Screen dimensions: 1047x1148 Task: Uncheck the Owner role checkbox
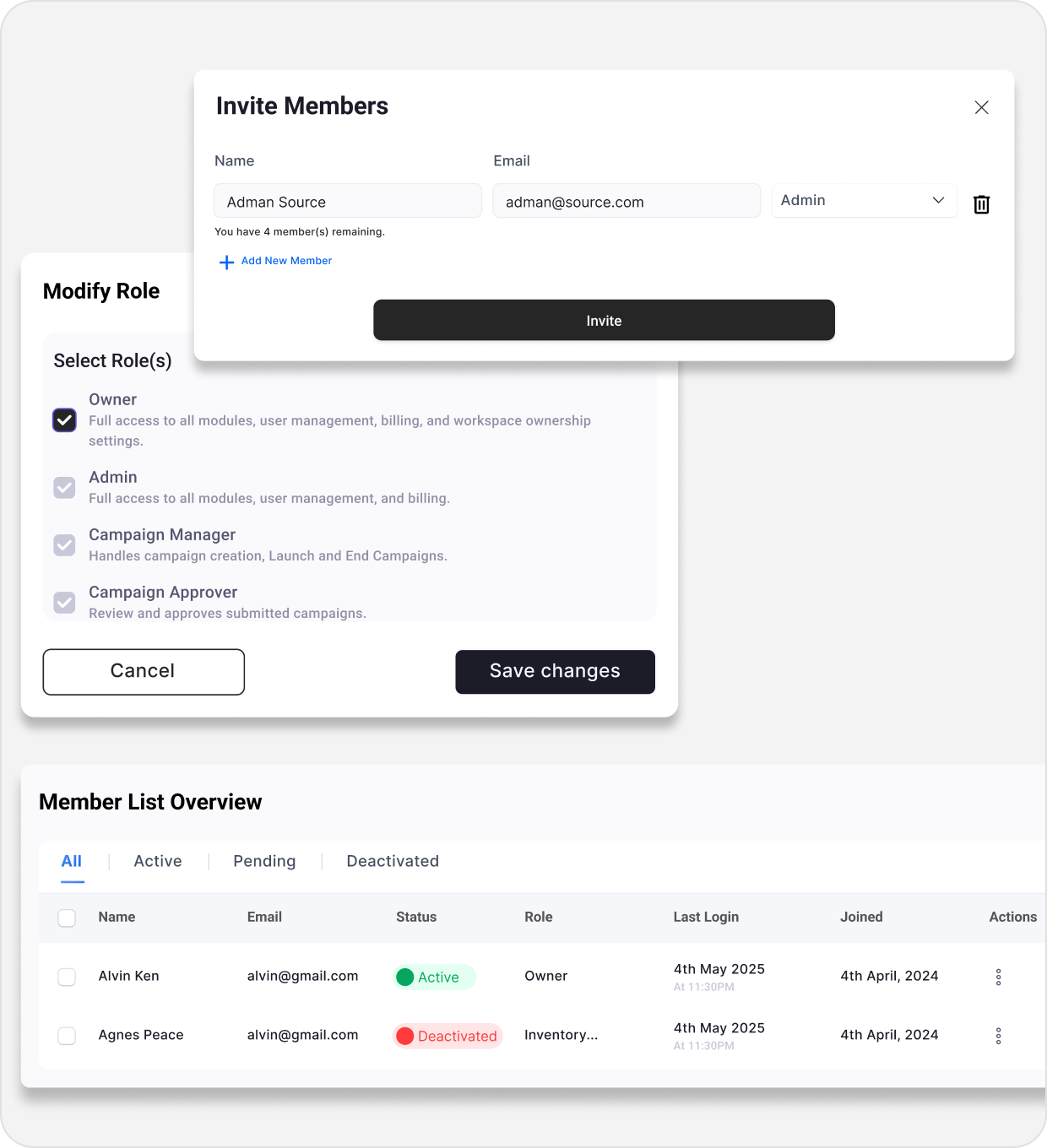point(65,420)
